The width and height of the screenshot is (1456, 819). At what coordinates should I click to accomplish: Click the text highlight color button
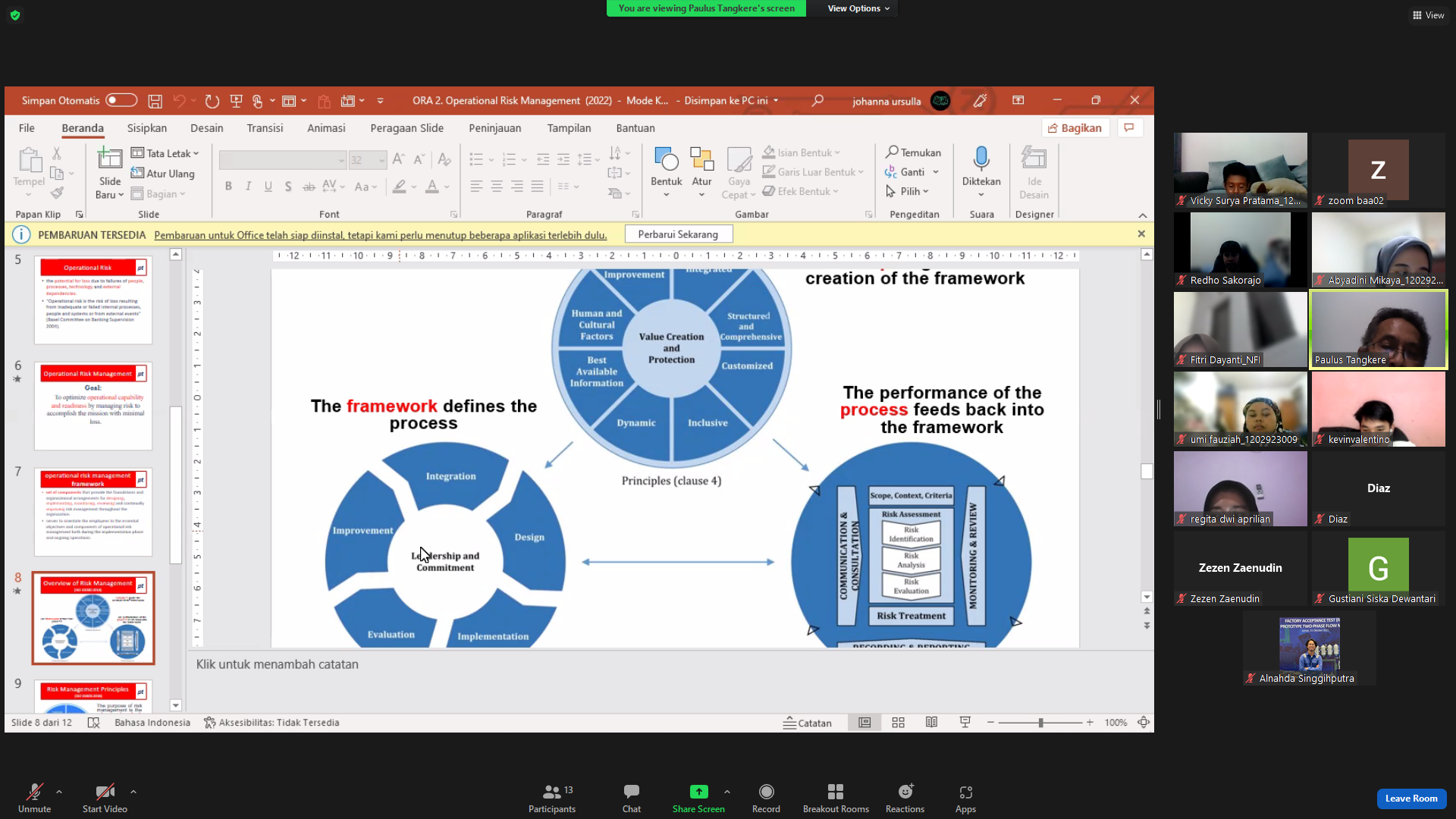[400, 187]
